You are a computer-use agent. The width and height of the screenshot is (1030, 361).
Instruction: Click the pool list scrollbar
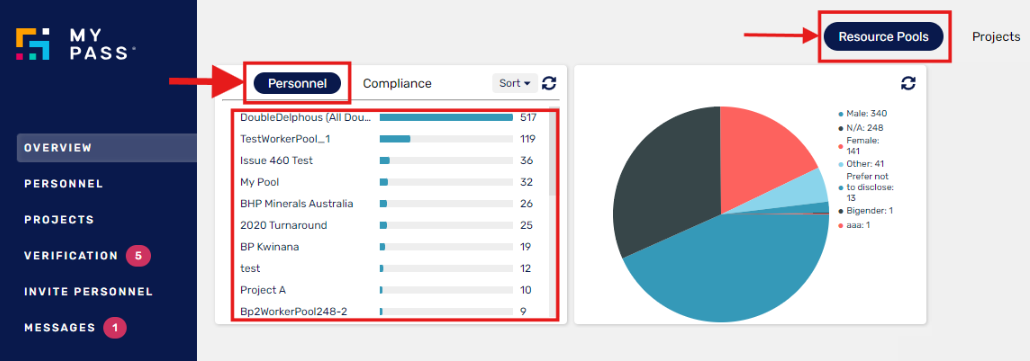click(x=552, y=153)
